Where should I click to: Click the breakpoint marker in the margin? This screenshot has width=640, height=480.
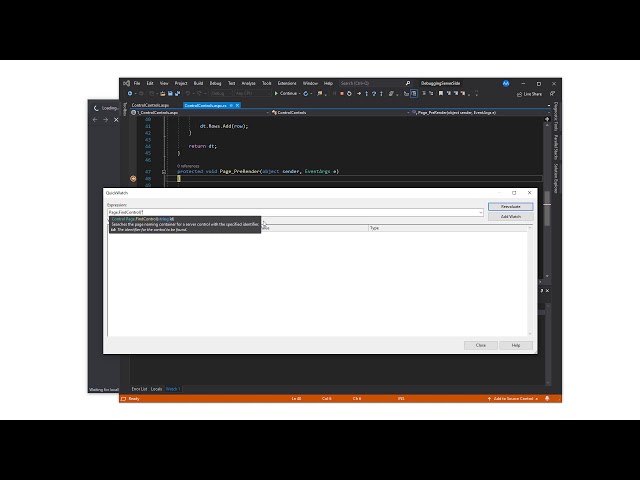[134, 178]
